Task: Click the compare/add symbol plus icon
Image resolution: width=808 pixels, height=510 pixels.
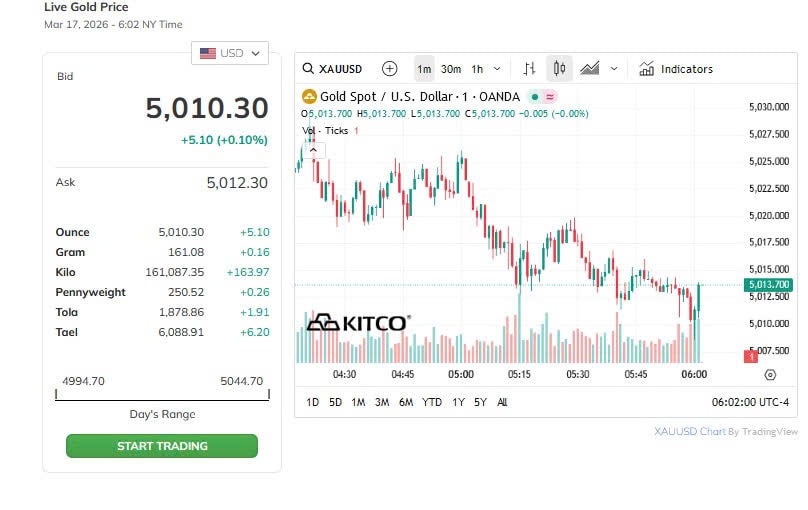Action: 390,69
